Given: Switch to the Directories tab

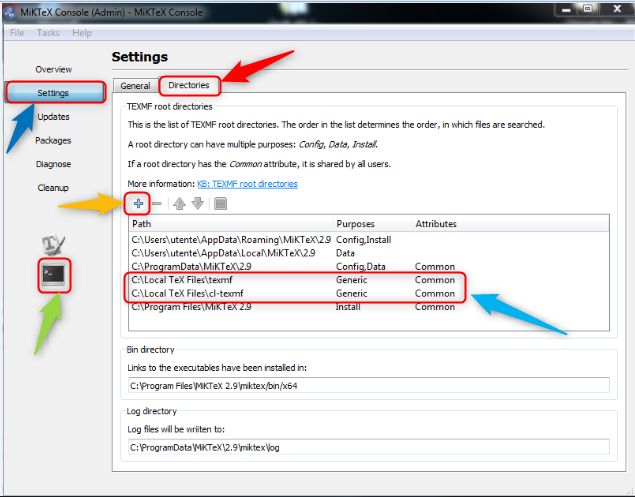Looking at the screenshot, I should (x=189, y=85).
